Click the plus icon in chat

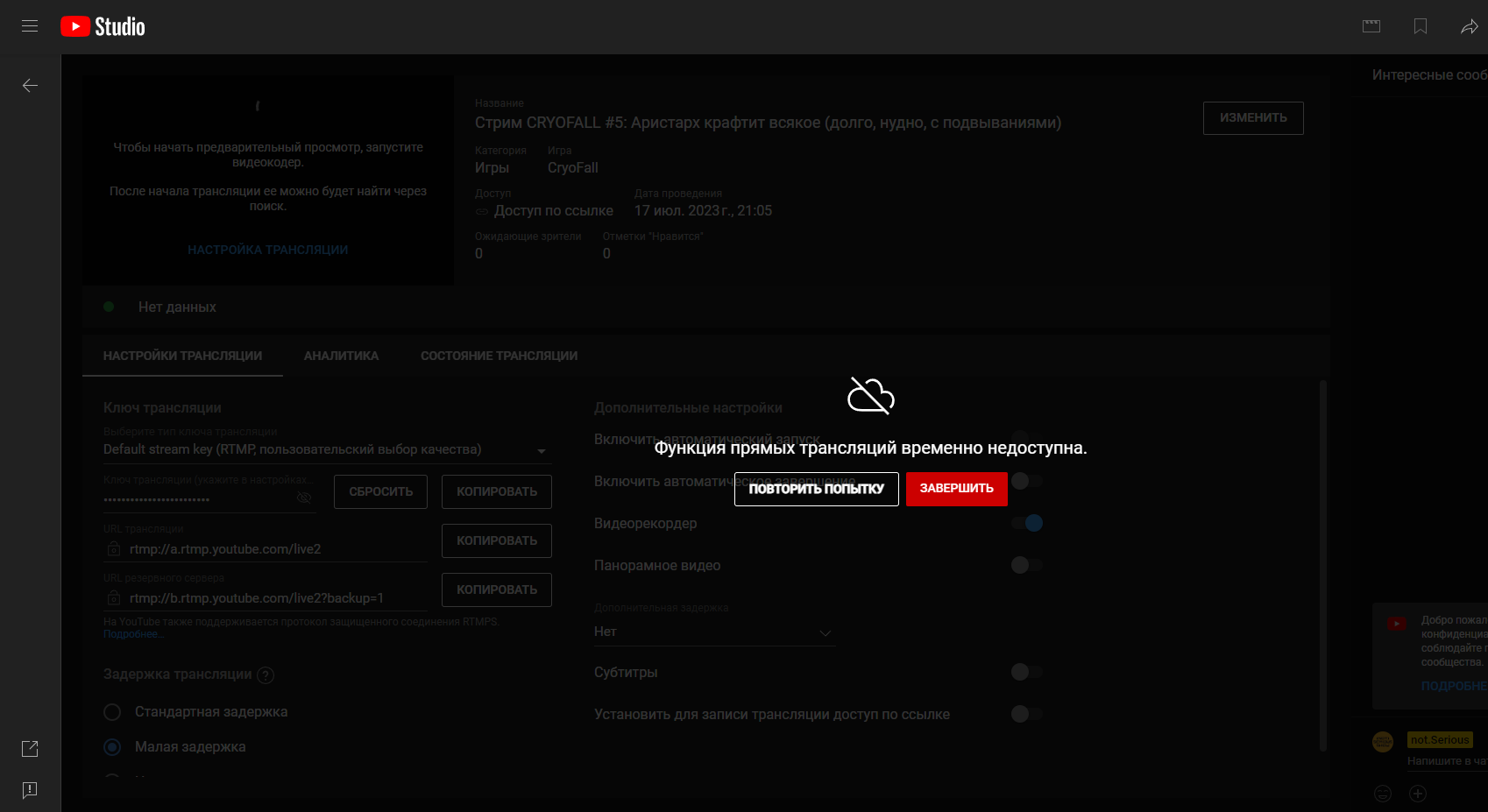coord(1418,794)
